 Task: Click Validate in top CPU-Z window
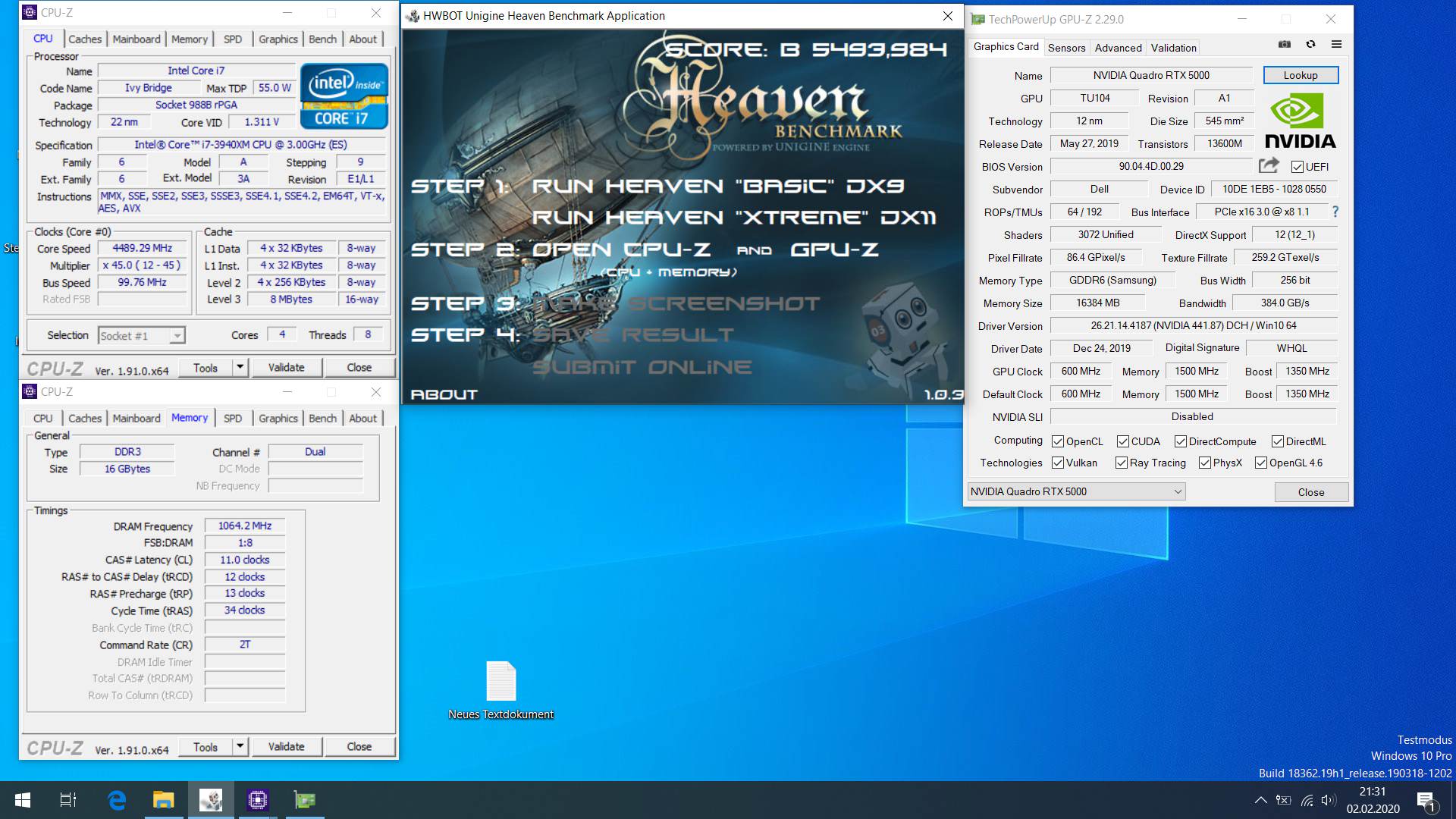point(286,367)
